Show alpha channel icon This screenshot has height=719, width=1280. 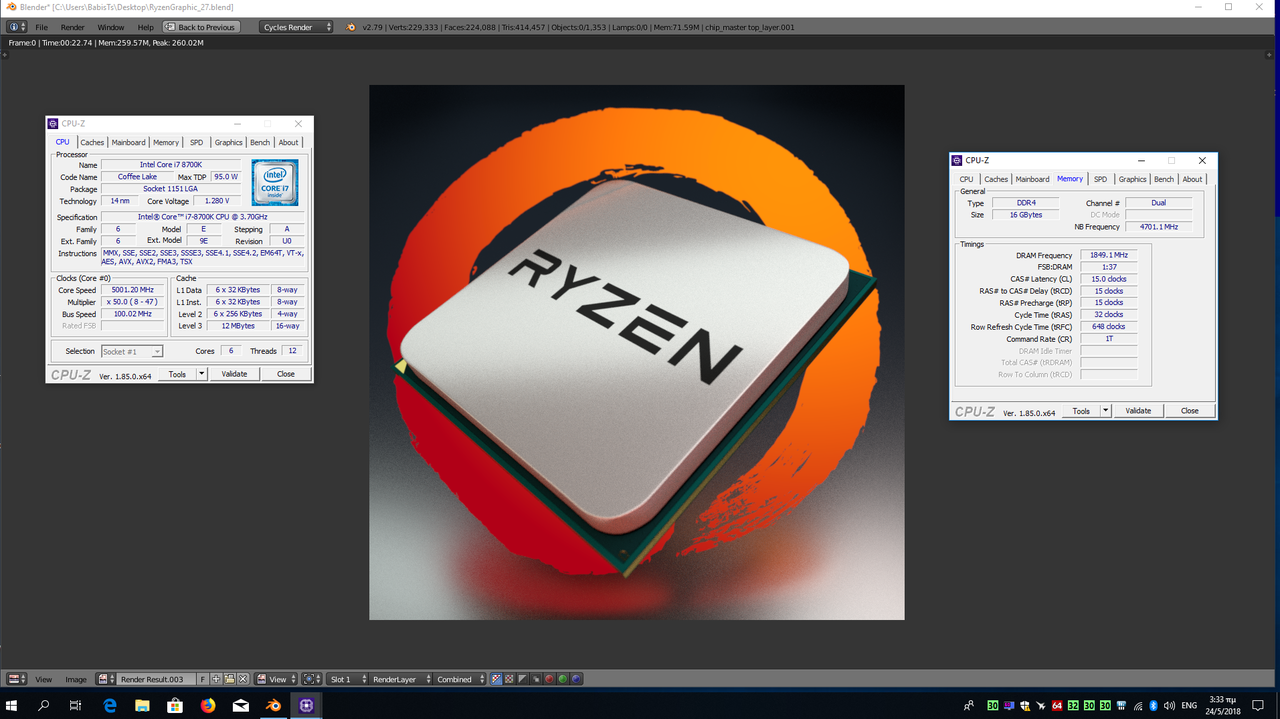point(522,679)
